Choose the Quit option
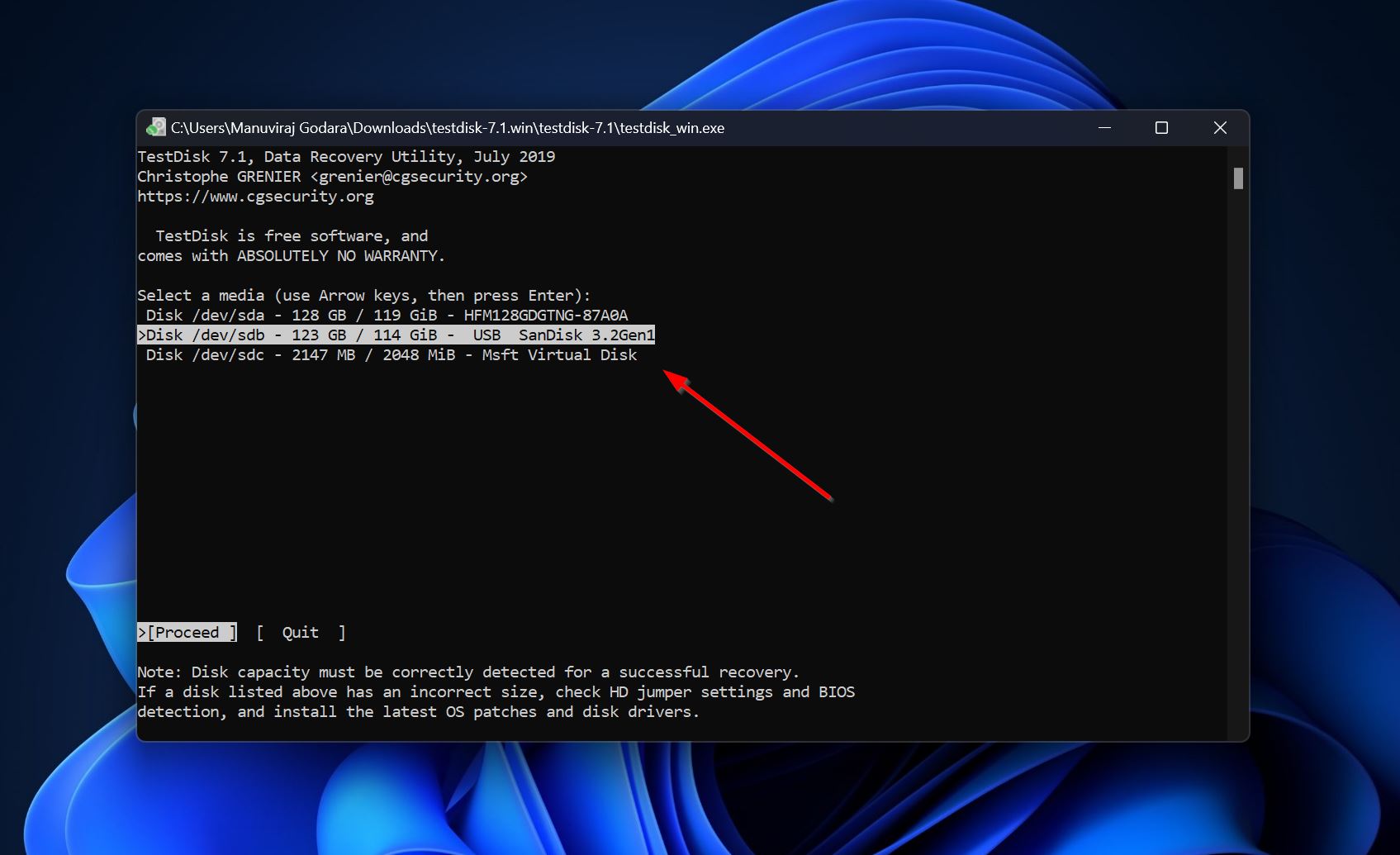This screenshot has width=1400, height=855. point(301,633)
